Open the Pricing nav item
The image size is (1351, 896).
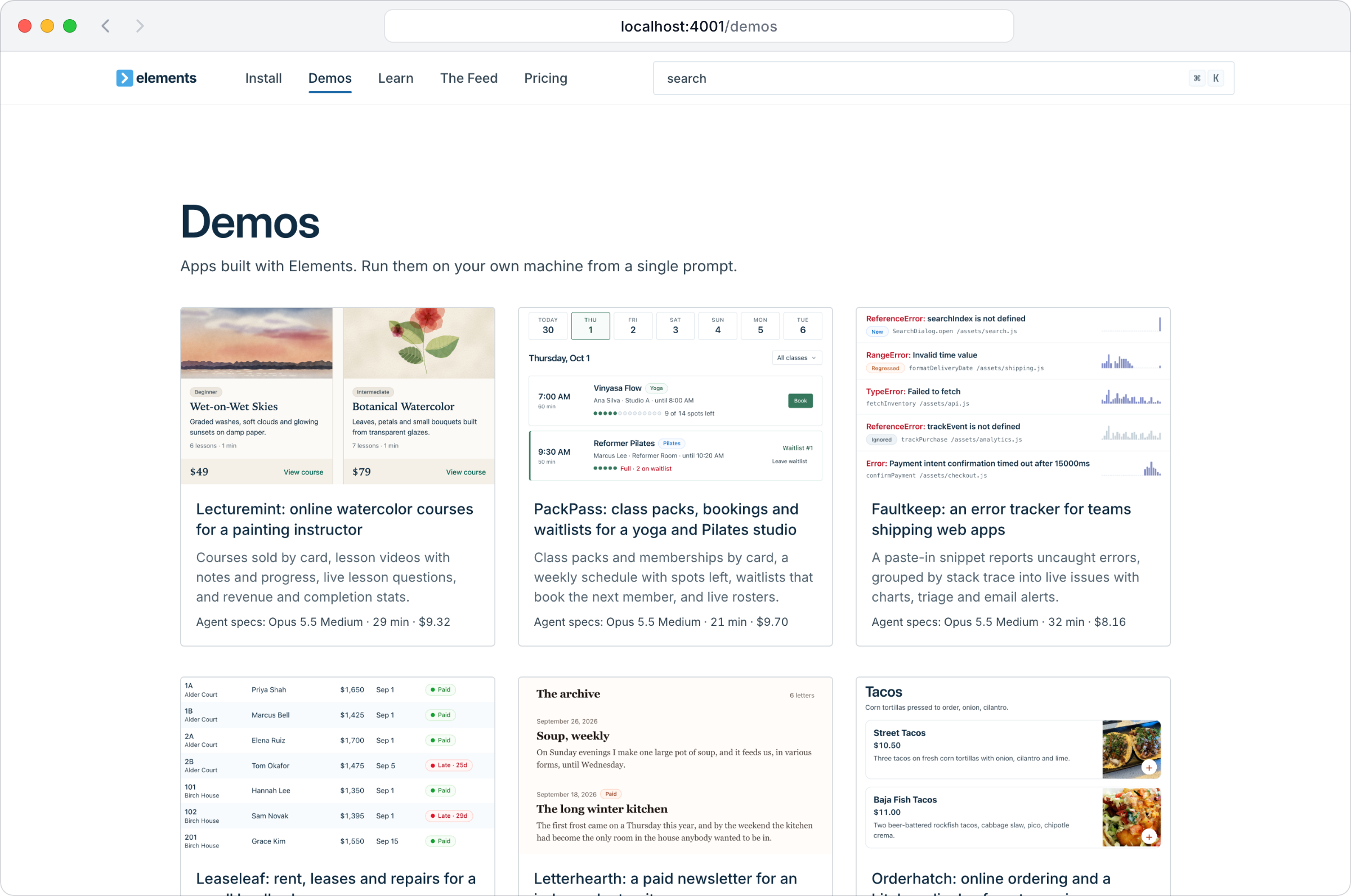[546, 78]
